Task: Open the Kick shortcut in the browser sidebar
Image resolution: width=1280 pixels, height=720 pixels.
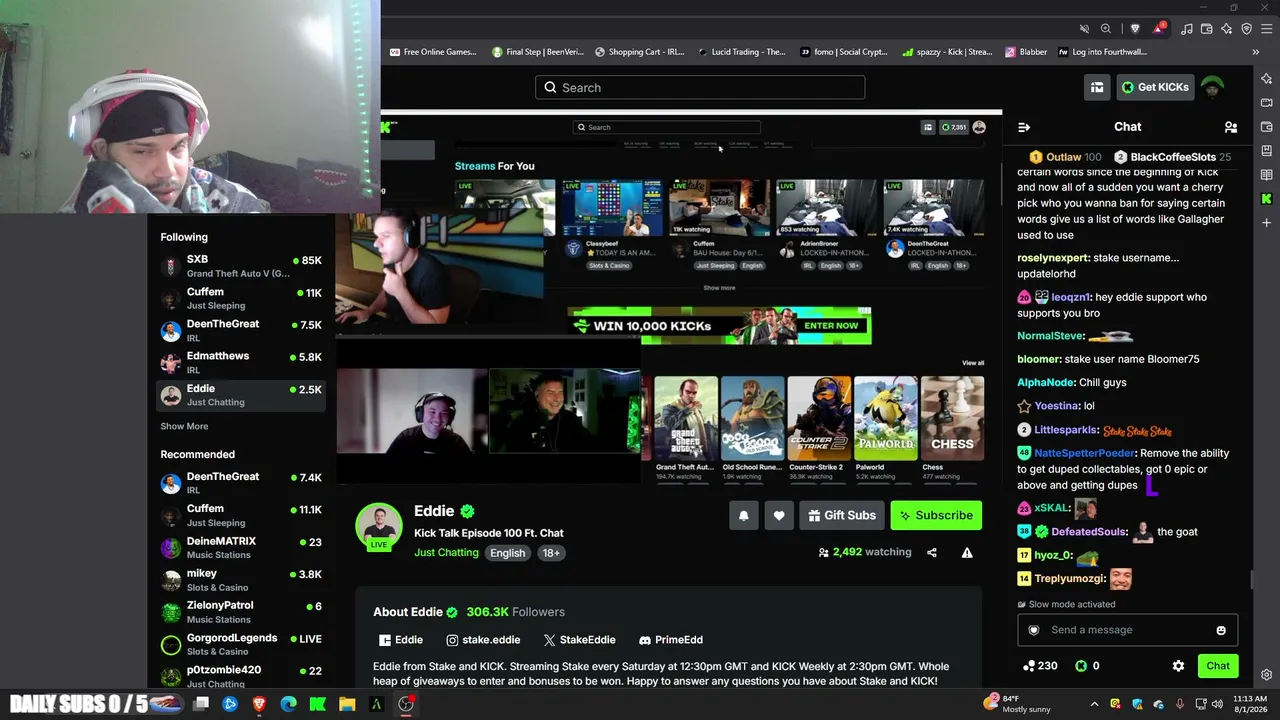Action: (x=1267, y=199)
